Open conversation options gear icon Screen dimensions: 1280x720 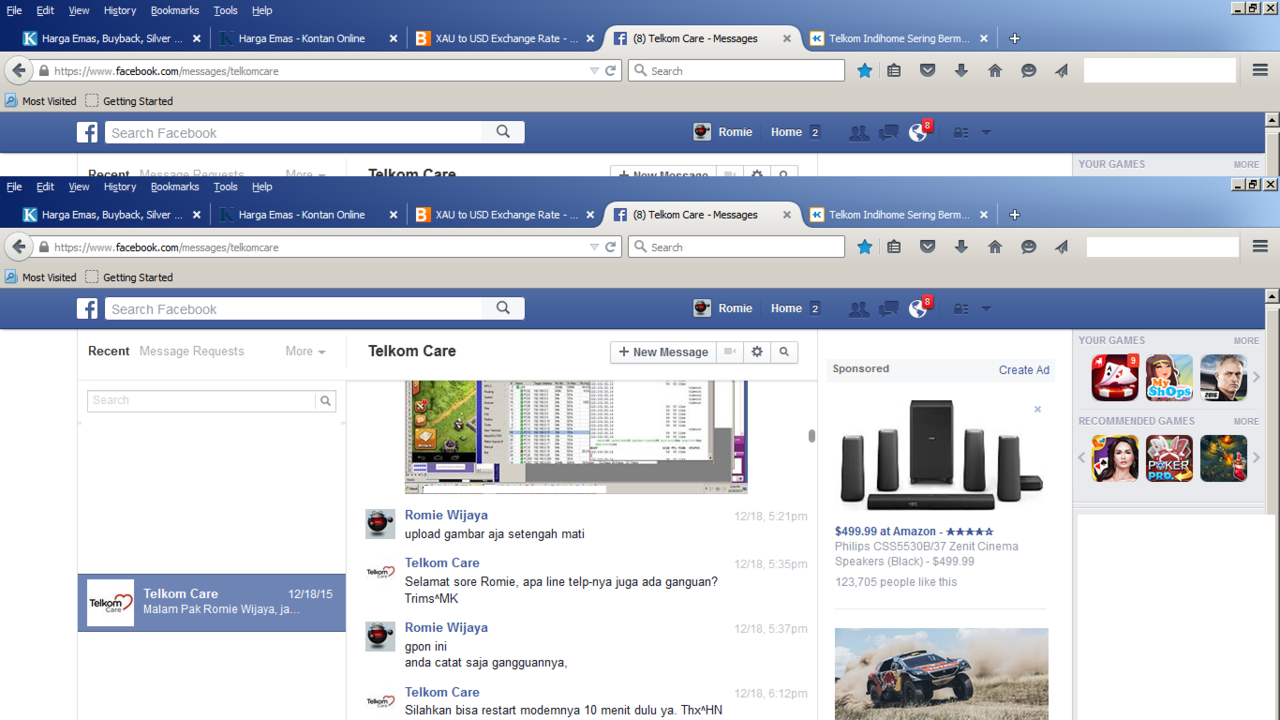coord(757,352)
